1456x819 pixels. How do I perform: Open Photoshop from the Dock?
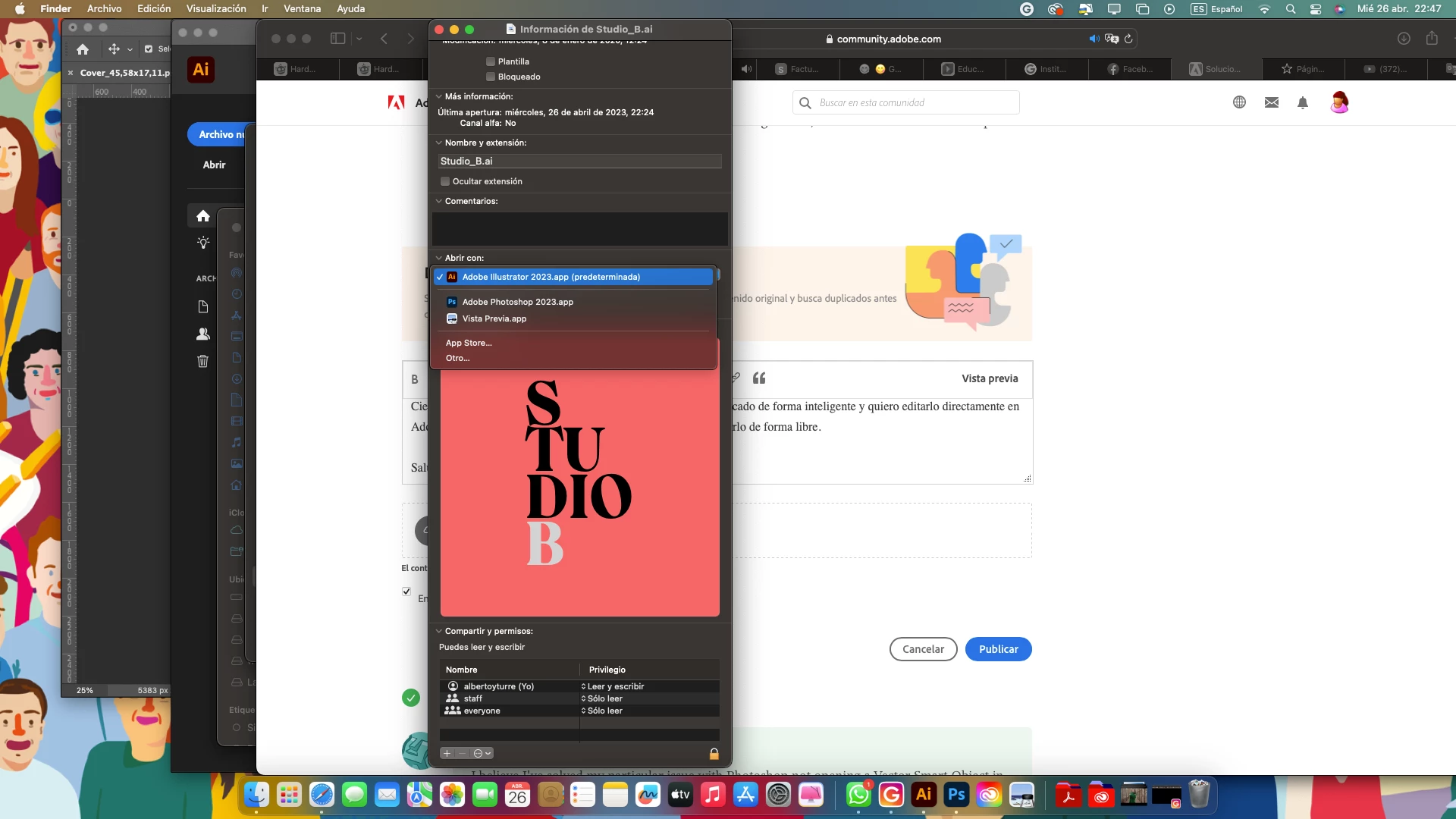(956, 794)
